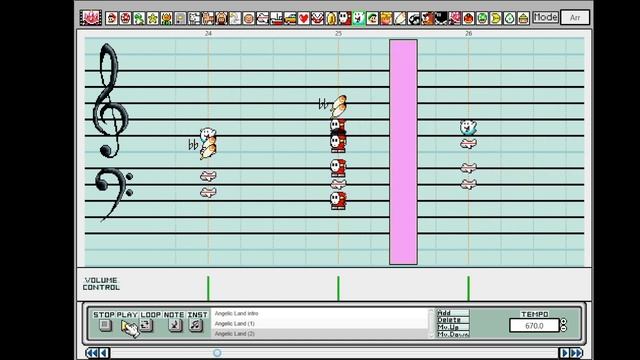Click the flatted feather note at measure 25
The image size is (640, 360).
pos(339,105)
